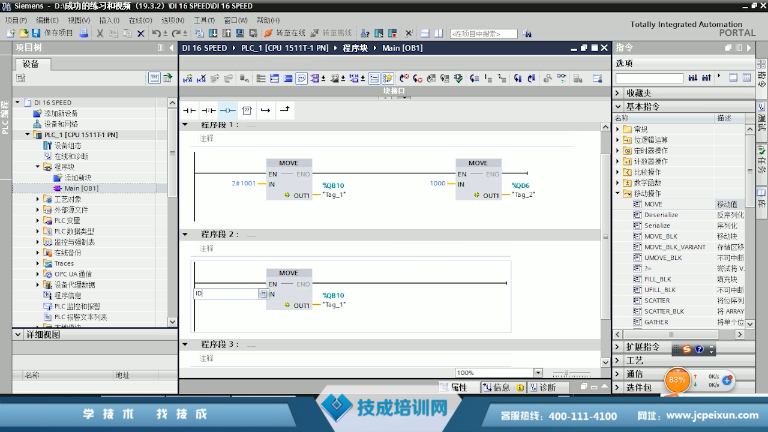The width and height of the screenshot is (768, 432).
Task: Insert empty box from favorites bar
Action: [x=247, y=110]
